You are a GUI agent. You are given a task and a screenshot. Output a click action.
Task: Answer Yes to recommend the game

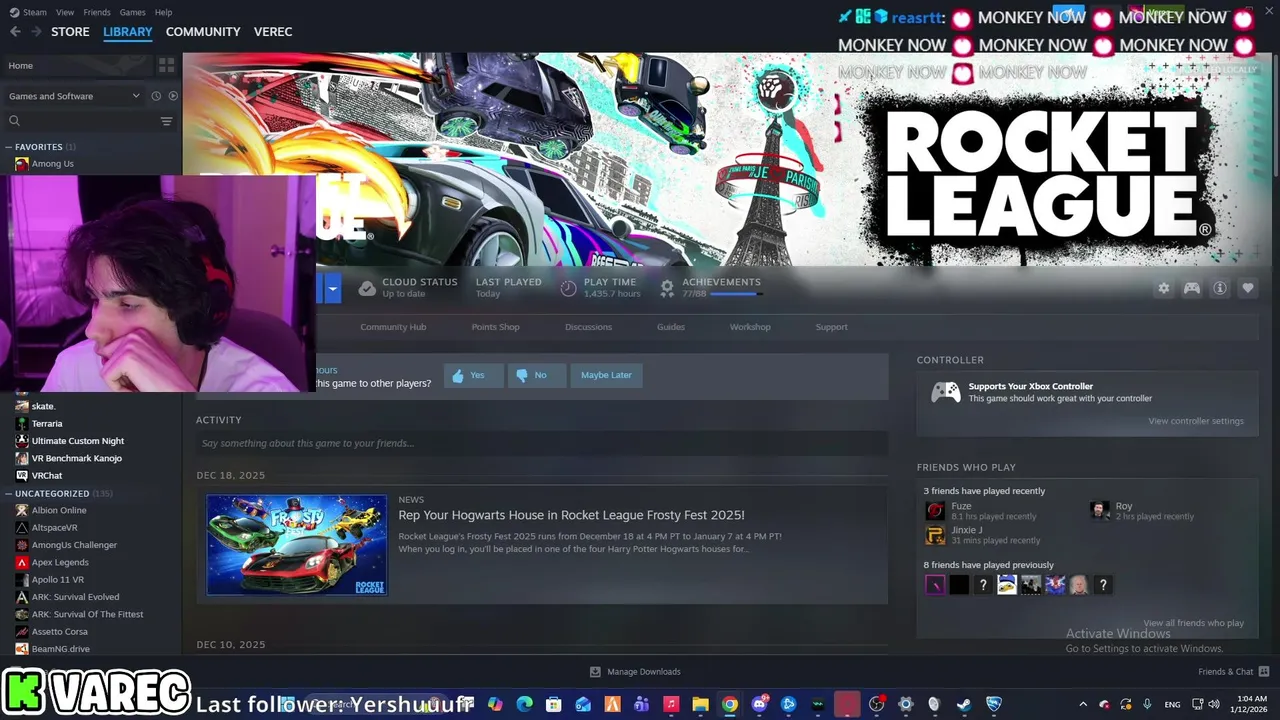tap(472, 375)
